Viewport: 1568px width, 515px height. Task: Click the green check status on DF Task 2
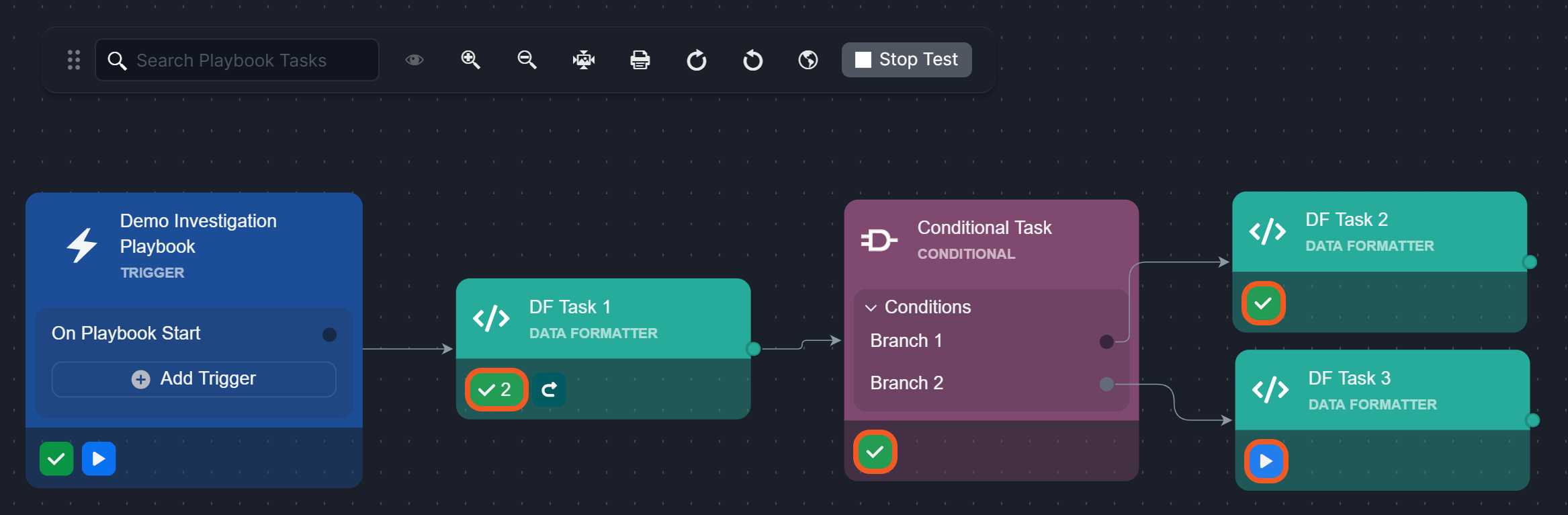pos(1263,304)
